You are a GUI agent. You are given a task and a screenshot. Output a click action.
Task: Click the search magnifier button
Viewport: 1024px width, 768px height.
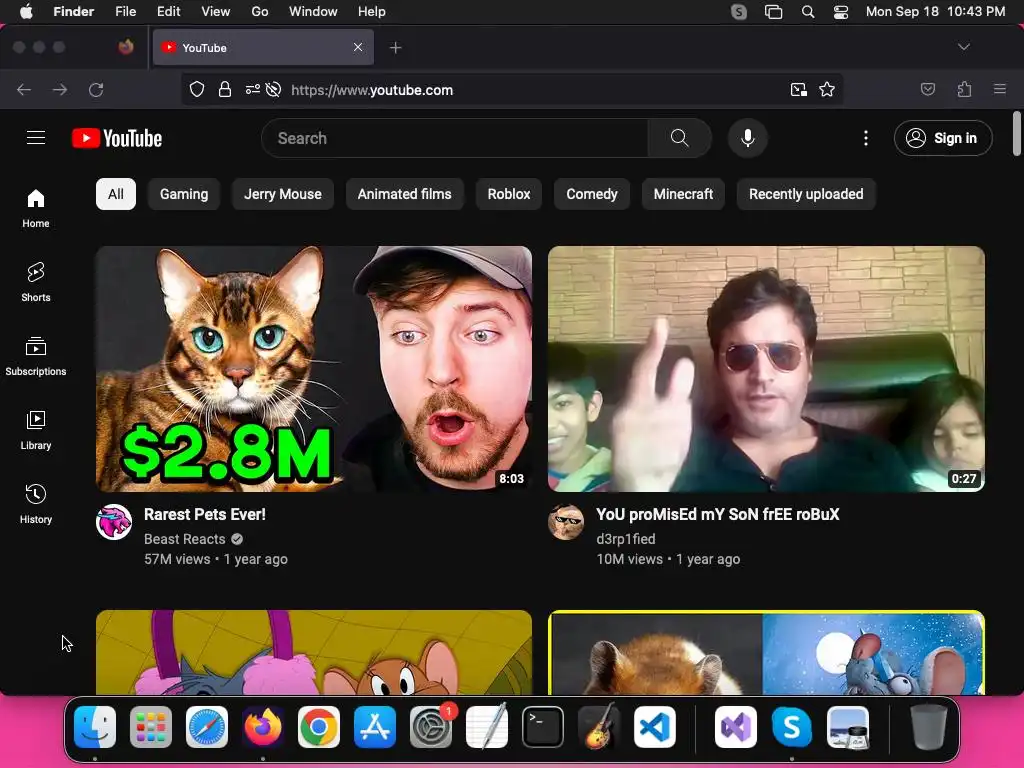(679, 138)
